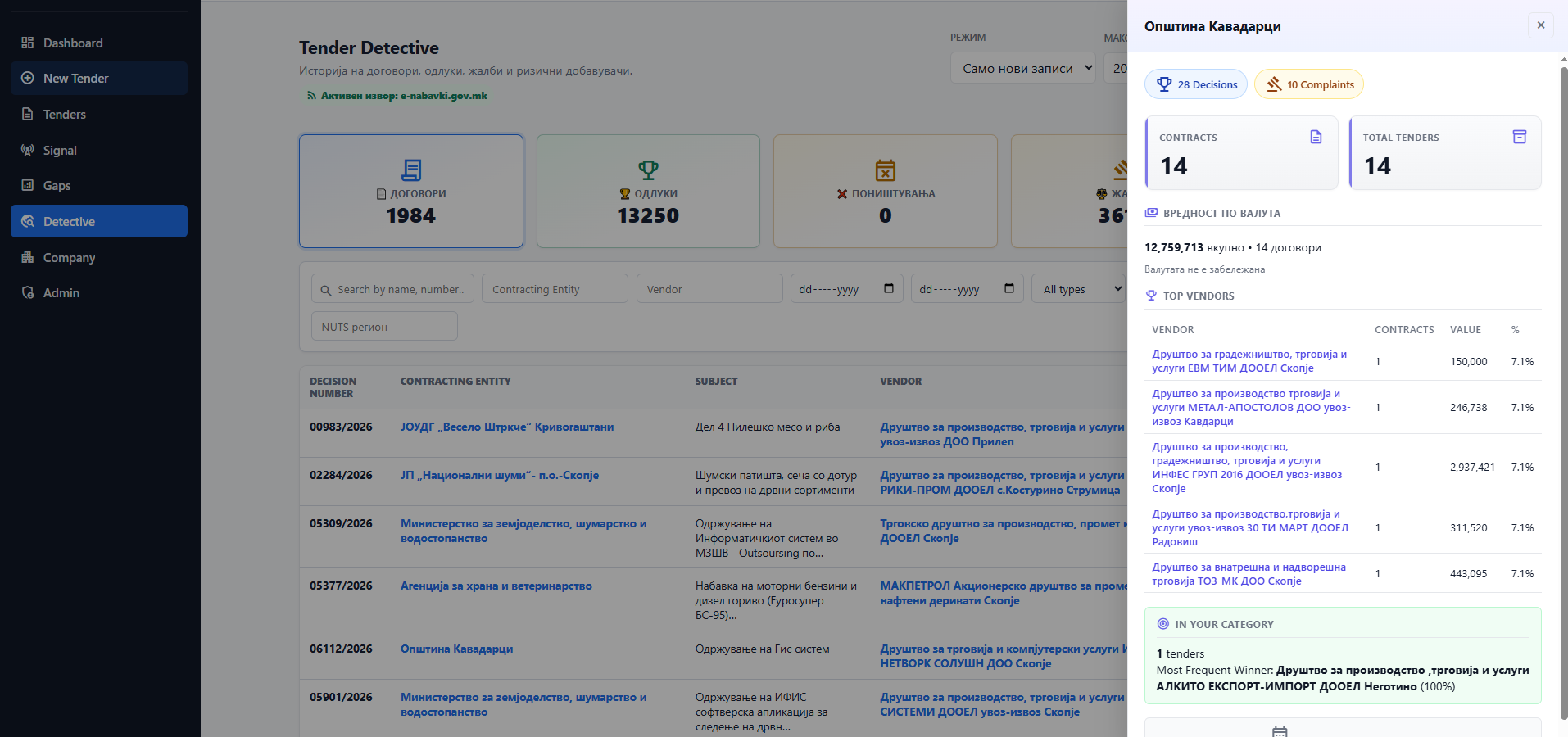Open the Admin sidebar entry
Image resolution: width=1568 pixels, height=737 pixels.
click(99, 293)
